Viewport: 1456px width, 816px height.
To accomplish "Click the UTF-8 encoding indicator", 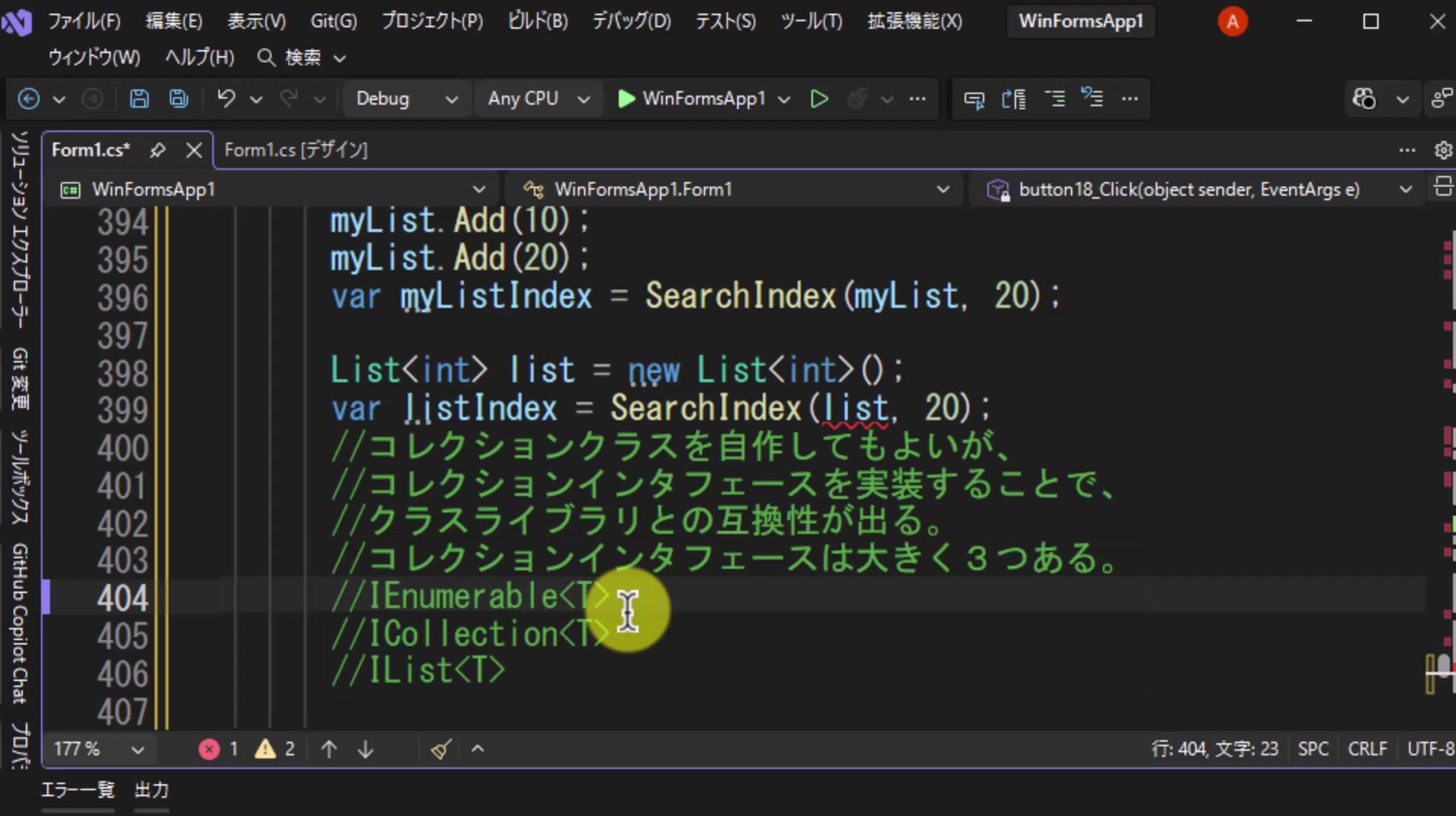I will [1431, 749].
